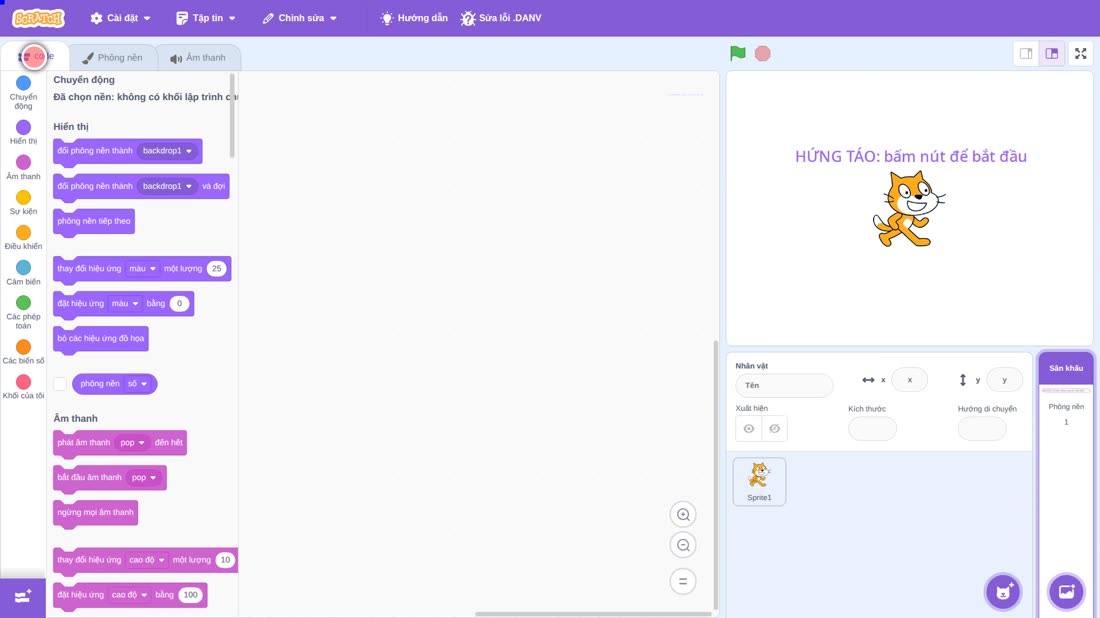This screenshot has height=618, width=1100.
Task: Switch to the Âm thanh tab
Action: click(x=198, y=58)
